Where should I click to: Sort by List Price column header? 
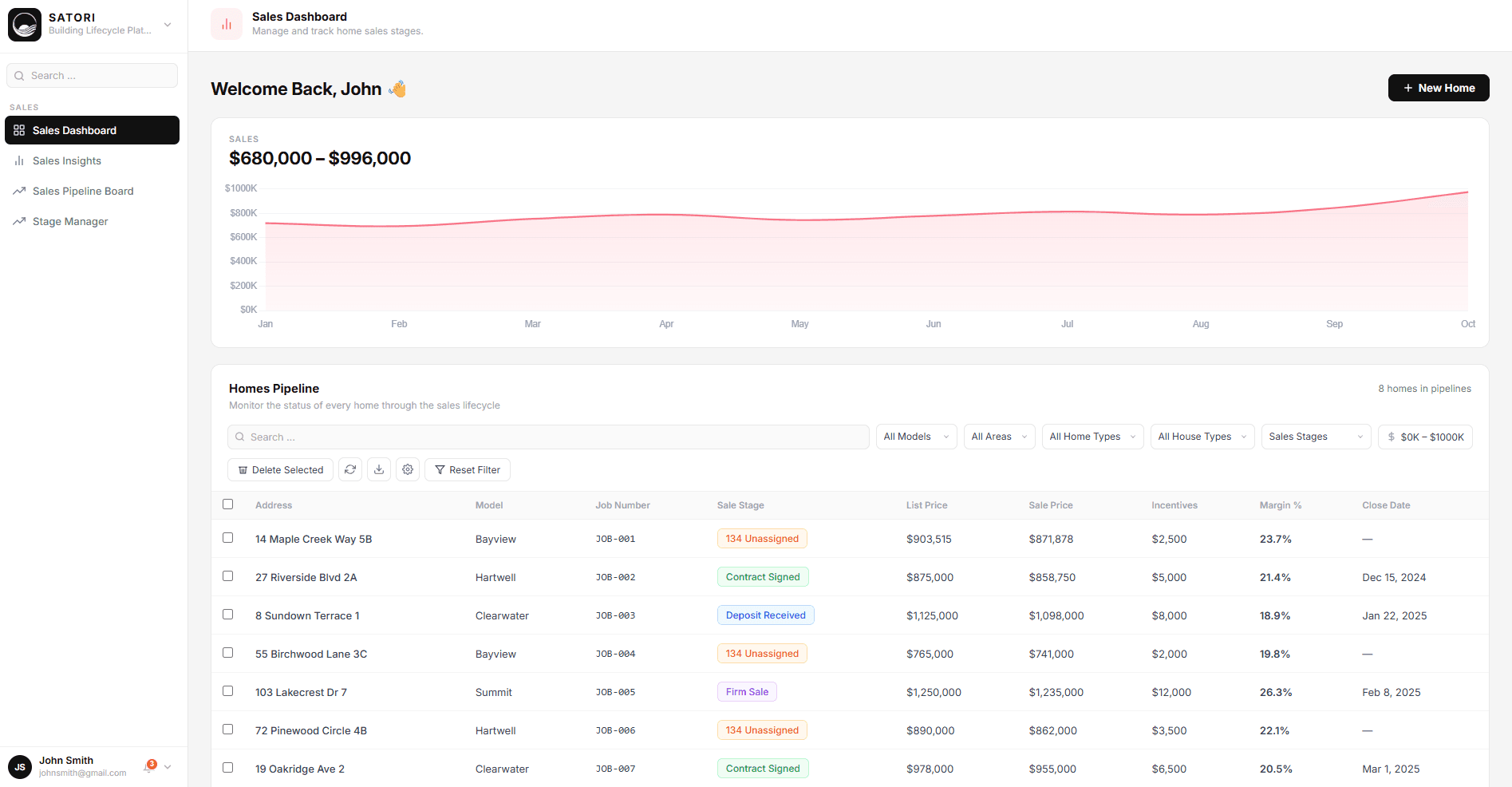pos(926,505)
